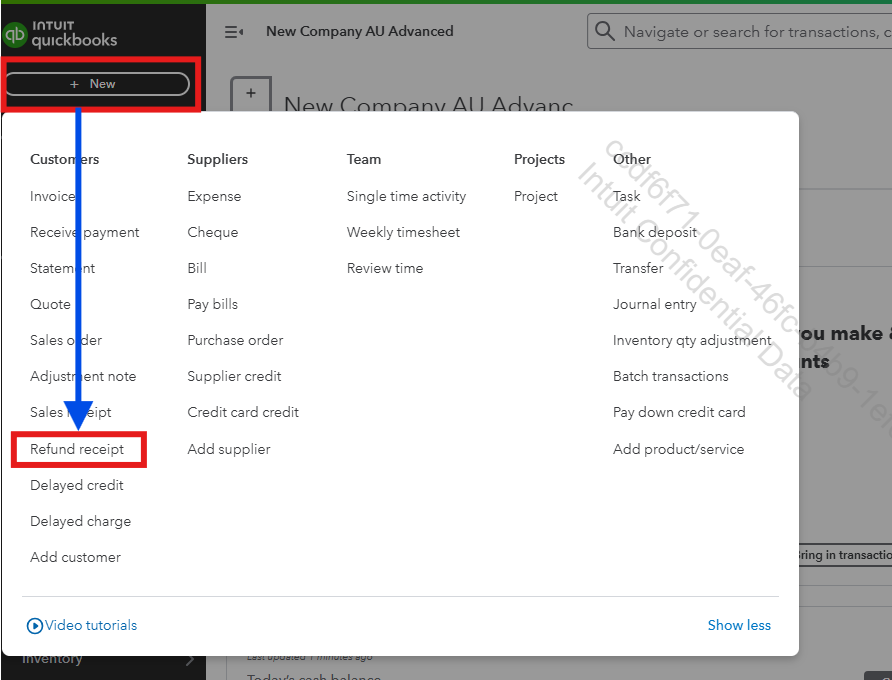The height and width of the screenshot is (680, 892).
Task: Select Quote in Customers column
Action: point(50,304)
